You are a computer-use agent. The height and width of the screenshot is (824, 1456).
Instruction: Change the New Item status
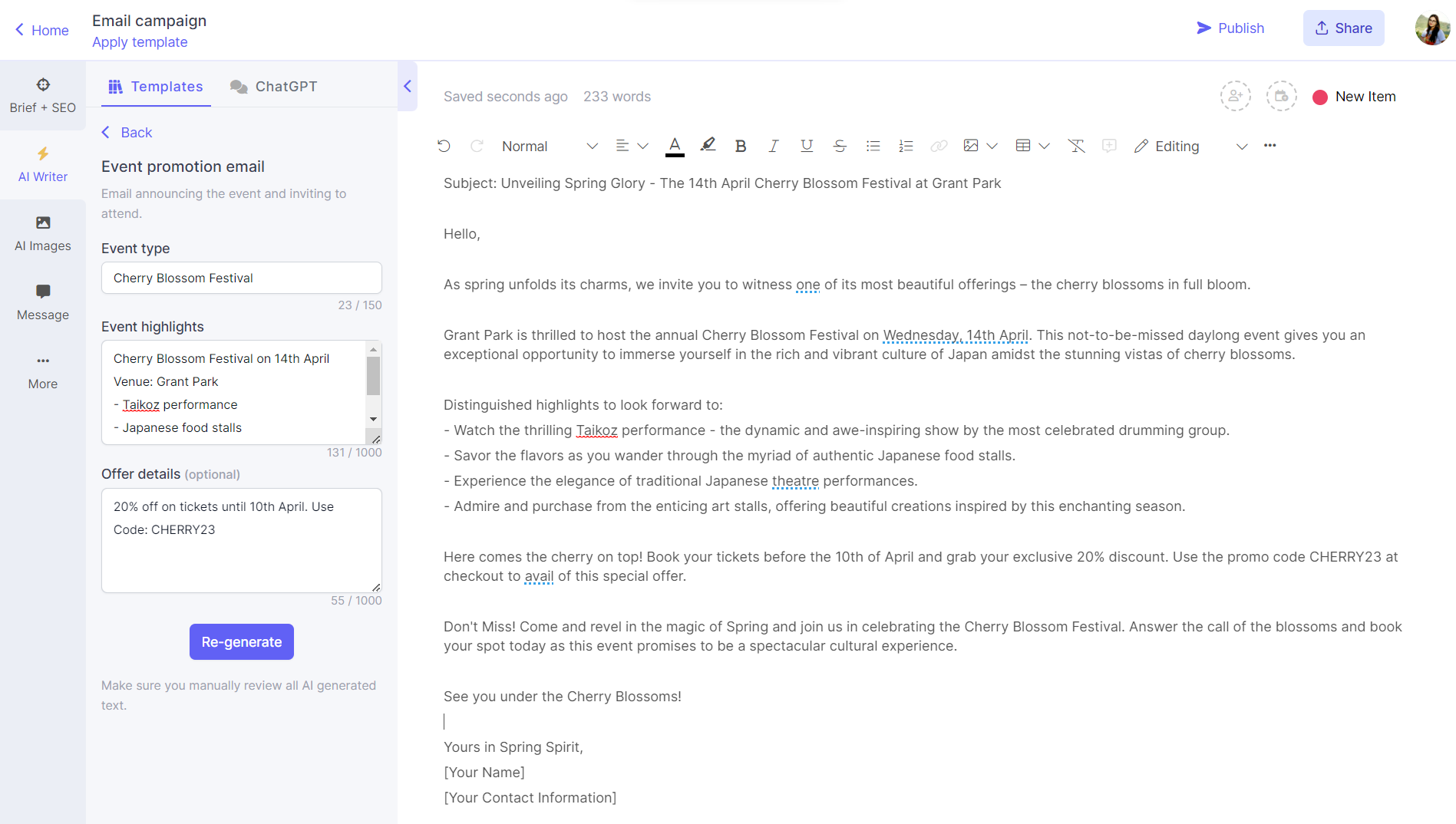pyautogui.click(x=1354, y=97)
